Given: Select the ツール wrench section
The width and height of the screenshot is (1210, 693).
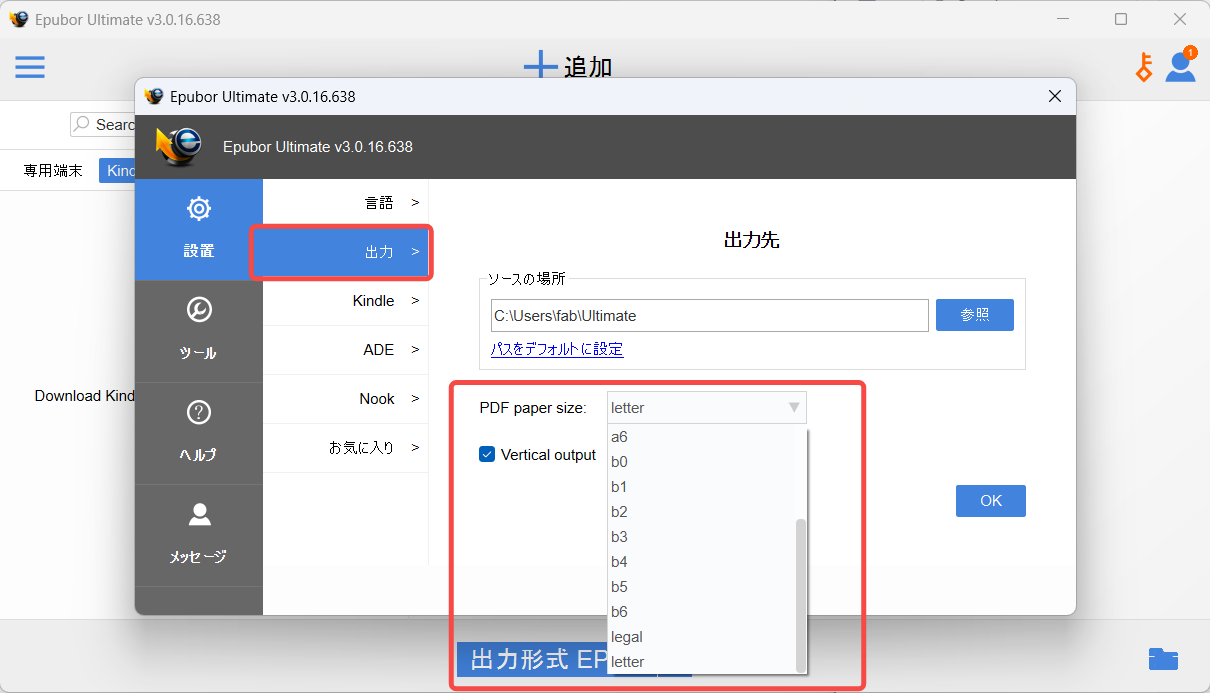Looking at the screenshot, I should coord(199,331).
